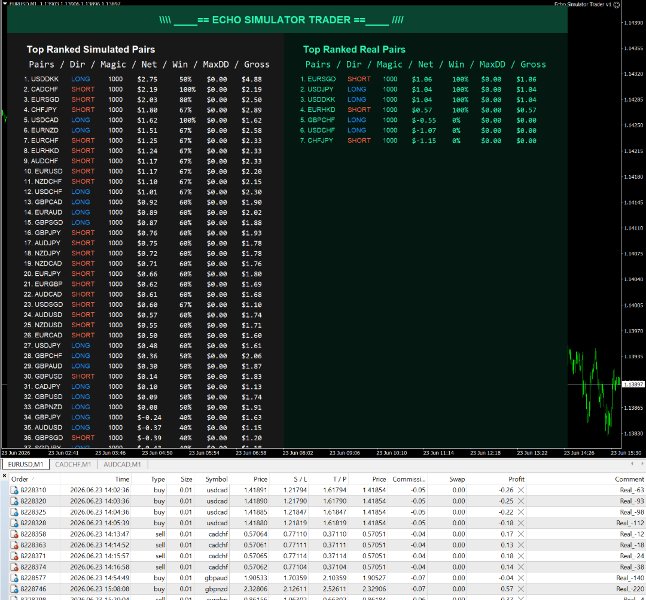Close order 8228374 with the X icon
646x600 pixels.
click(521, 567)
